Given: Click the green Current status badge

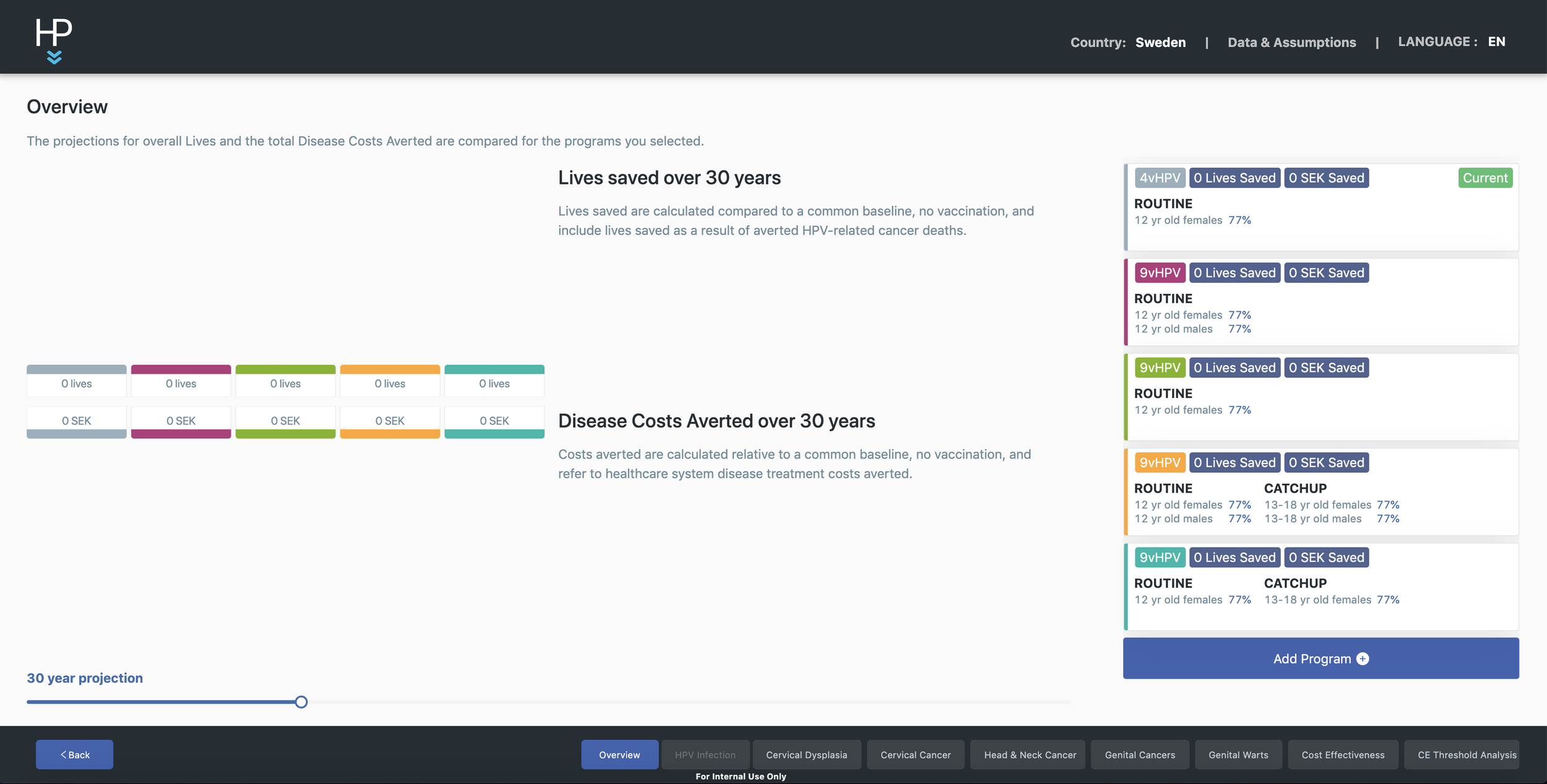Looking at the screenshot, I should [1485, 178].
